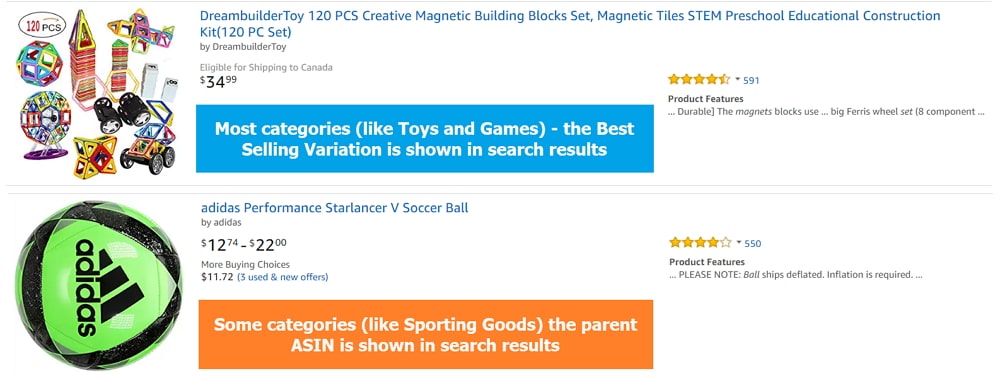Open the 550 customer reviews link
The height and width of the screenshot is (376, 1000).
[753, 243]
